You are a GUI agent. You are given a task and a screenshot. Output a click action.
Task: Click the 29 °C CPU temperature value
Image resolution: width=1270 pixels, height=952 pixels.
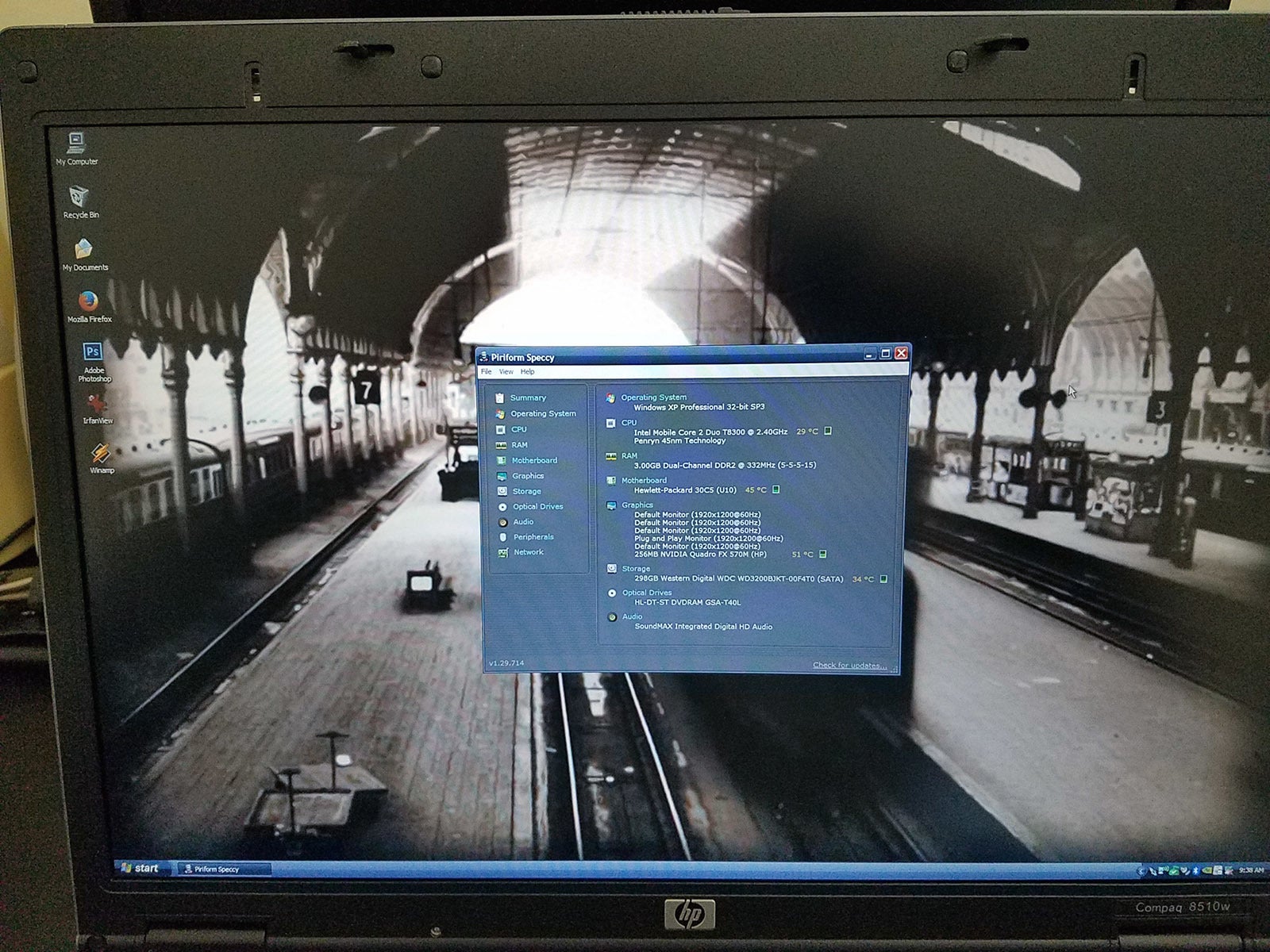click(806, 432)
